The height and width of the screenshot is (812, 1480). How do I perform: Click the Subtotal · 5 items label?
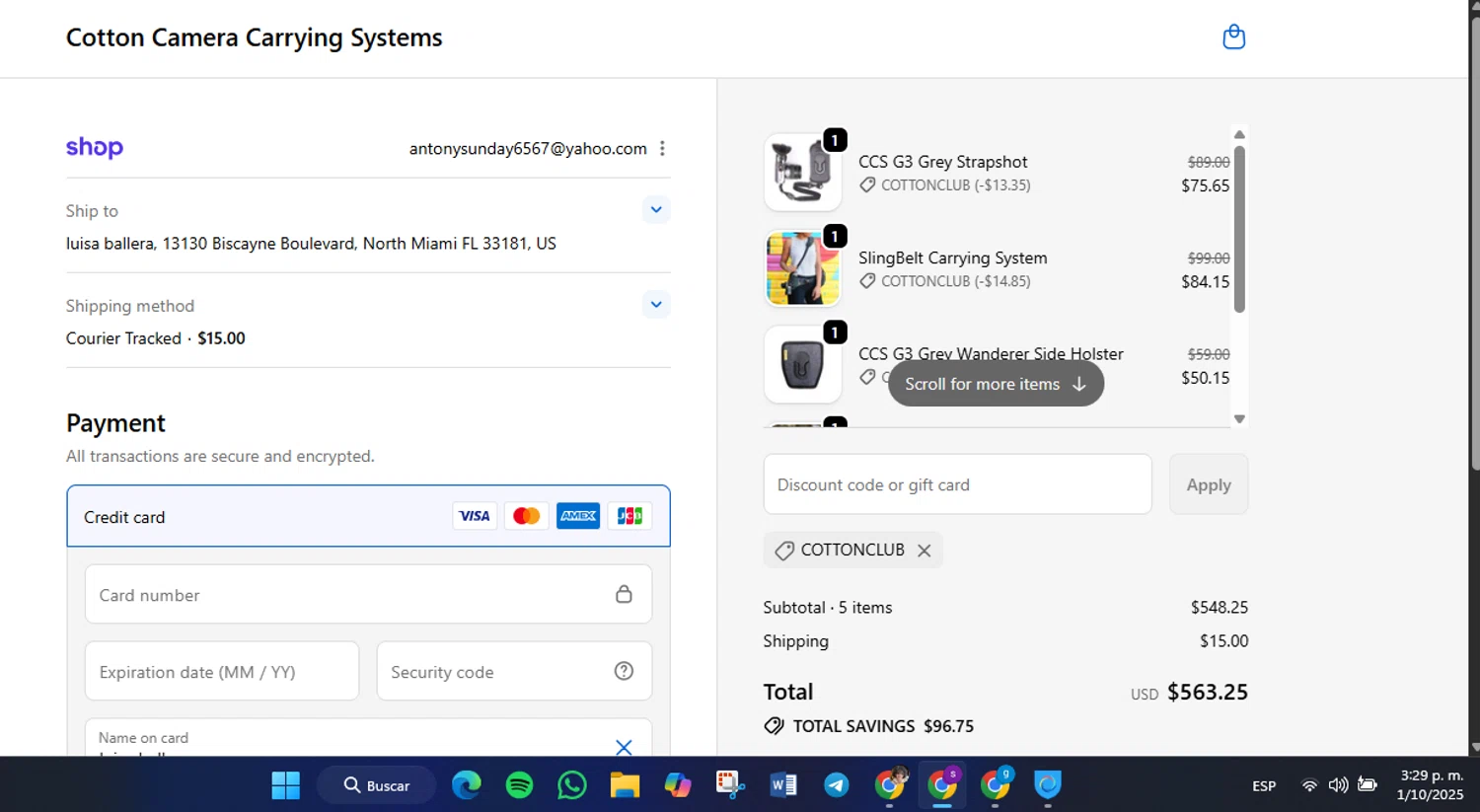pyautogui.click(x=827, y=607)
